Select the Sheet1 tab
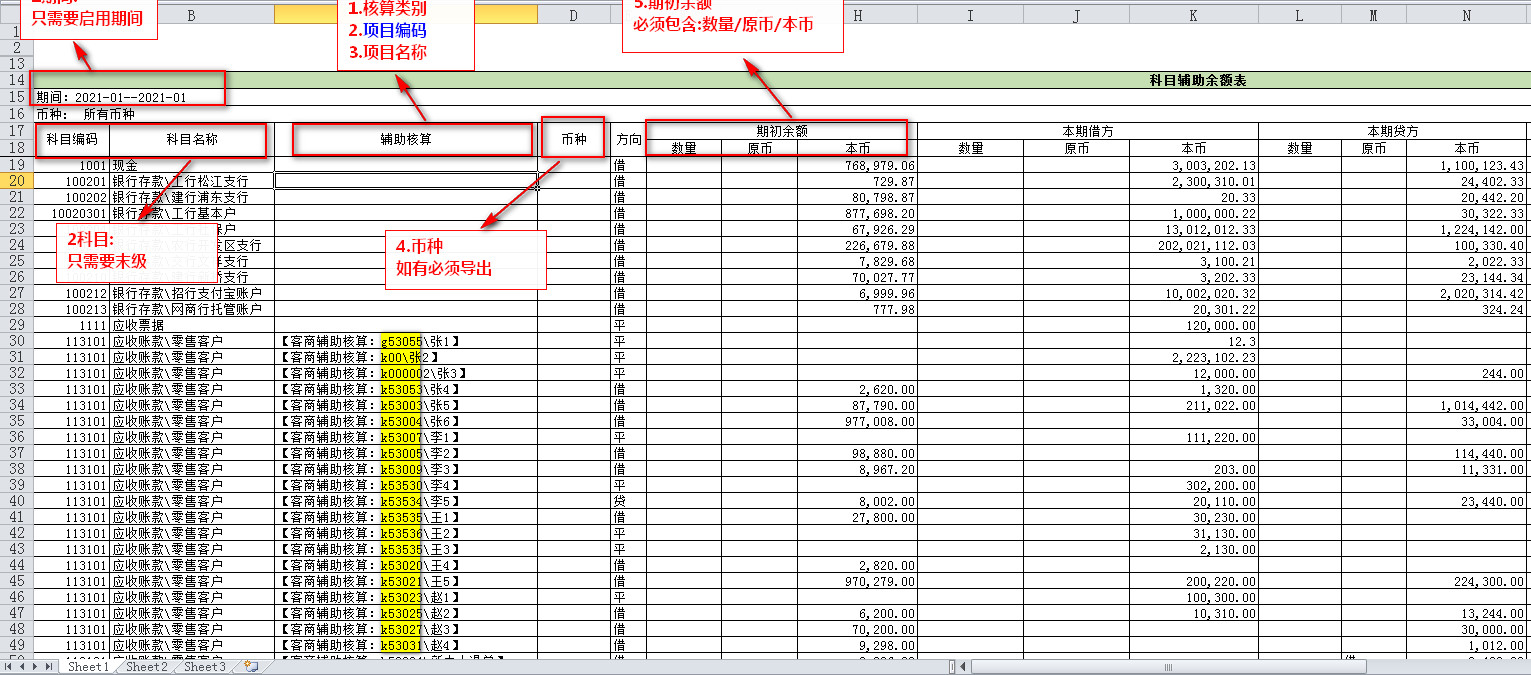Viewport: 1531px width, 675px height. pos(88,667)
